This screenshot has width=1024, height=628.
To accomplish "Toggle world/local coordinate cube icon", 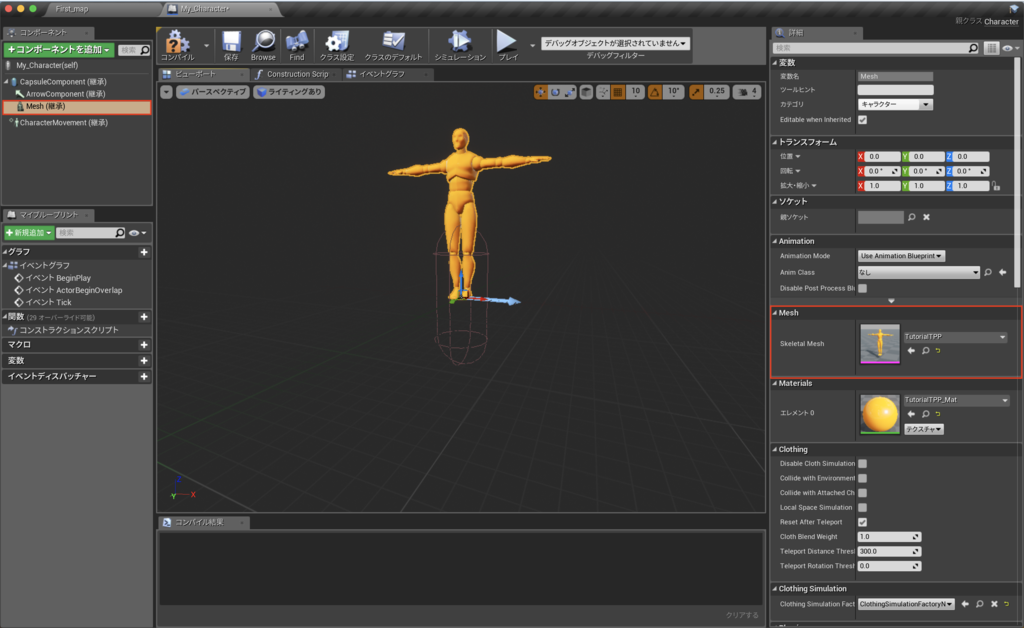I will point(586,92).
